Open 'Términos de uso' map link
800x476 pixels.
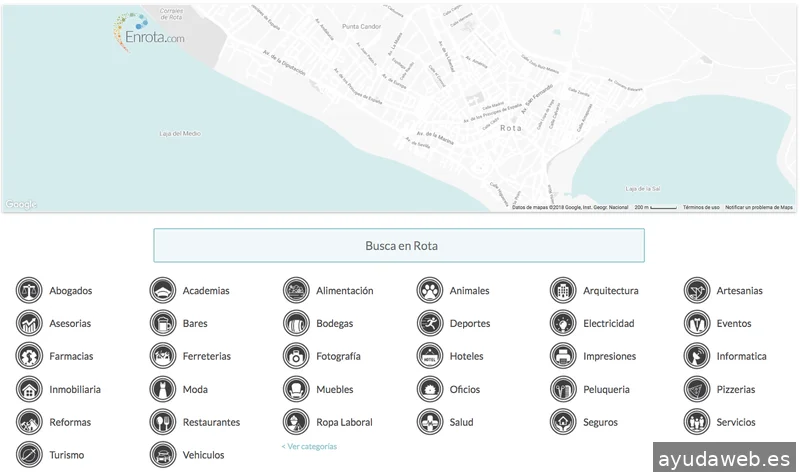point(701,207)
